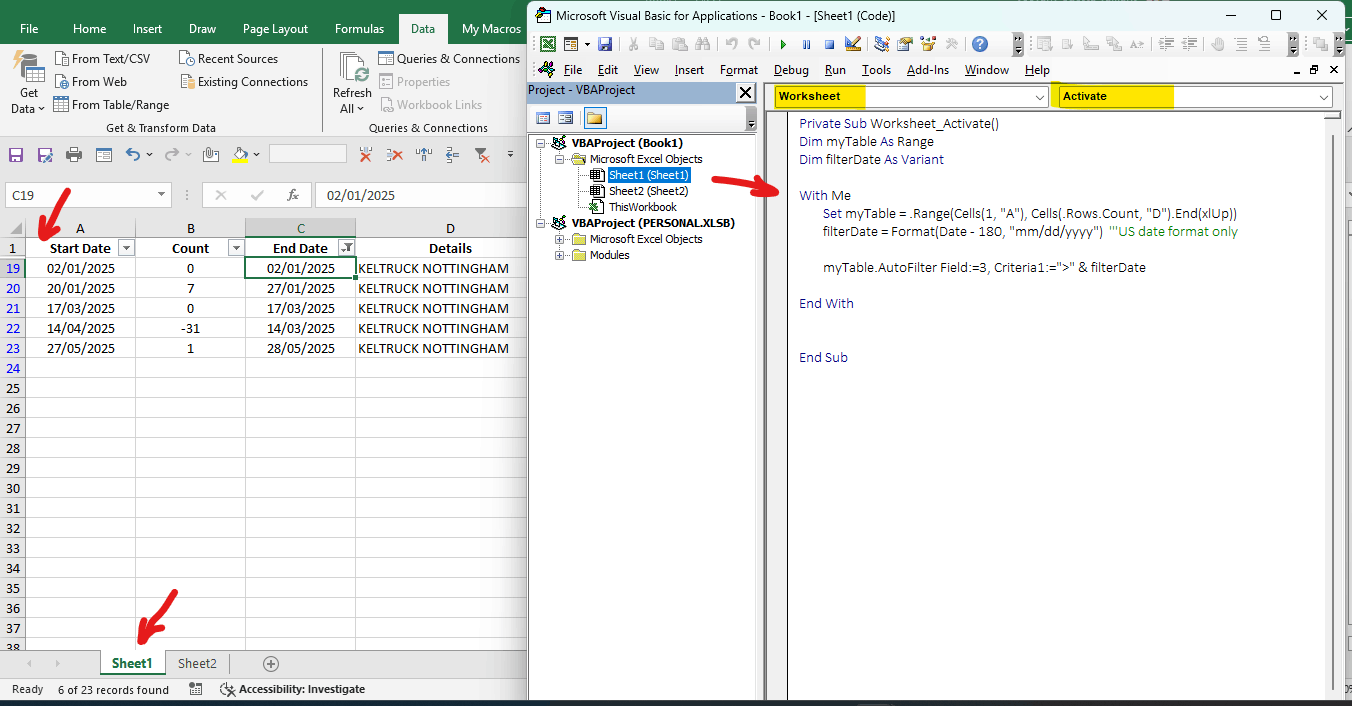Open the Undo history dropdown arrow
This screenshot has height=706, width=1352.
tap(149, 155)
